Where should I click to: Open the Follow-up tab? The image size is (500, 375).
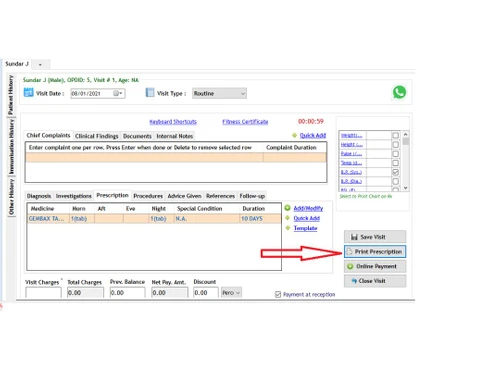252,196
